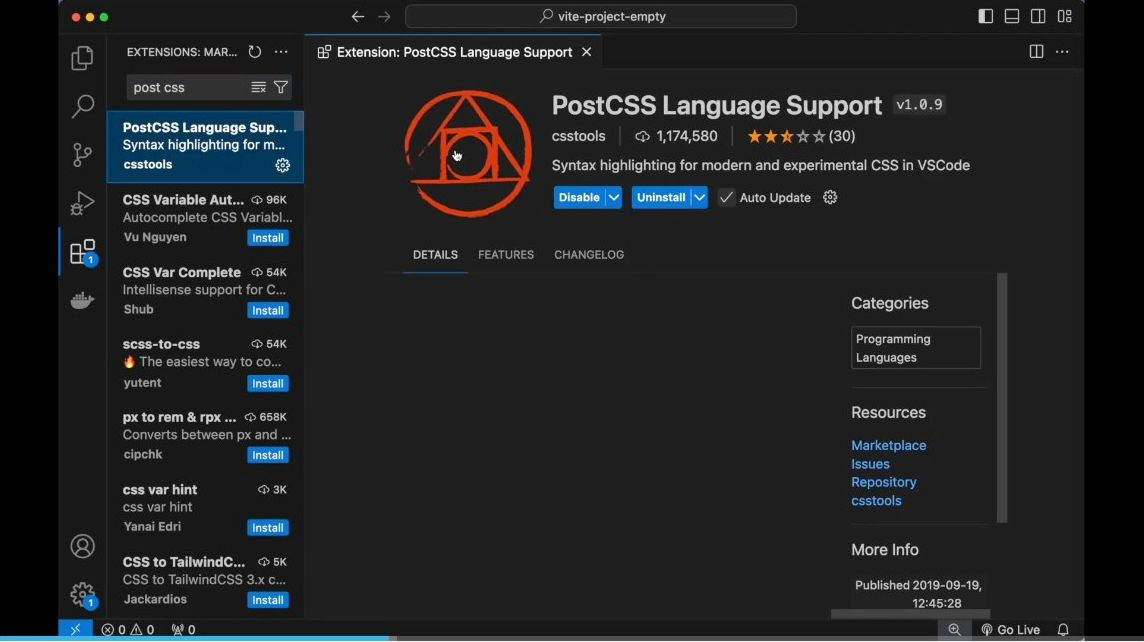Open extensions view more actions menu
The image size is (1144, 642).
tap(281, 52)
